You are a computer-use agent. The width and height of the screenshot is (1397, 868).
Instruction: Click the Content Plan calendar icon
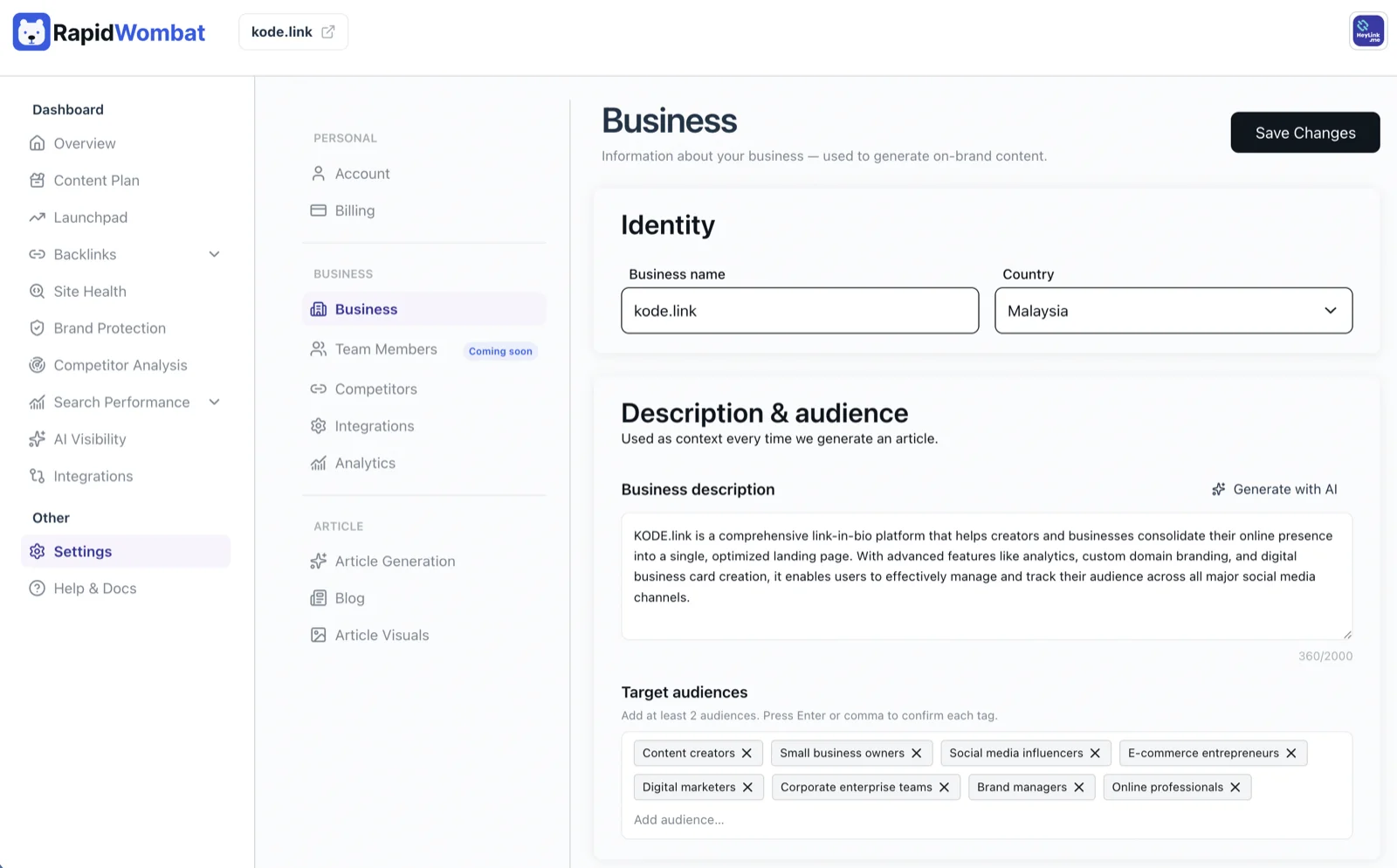tap(37, 181)
